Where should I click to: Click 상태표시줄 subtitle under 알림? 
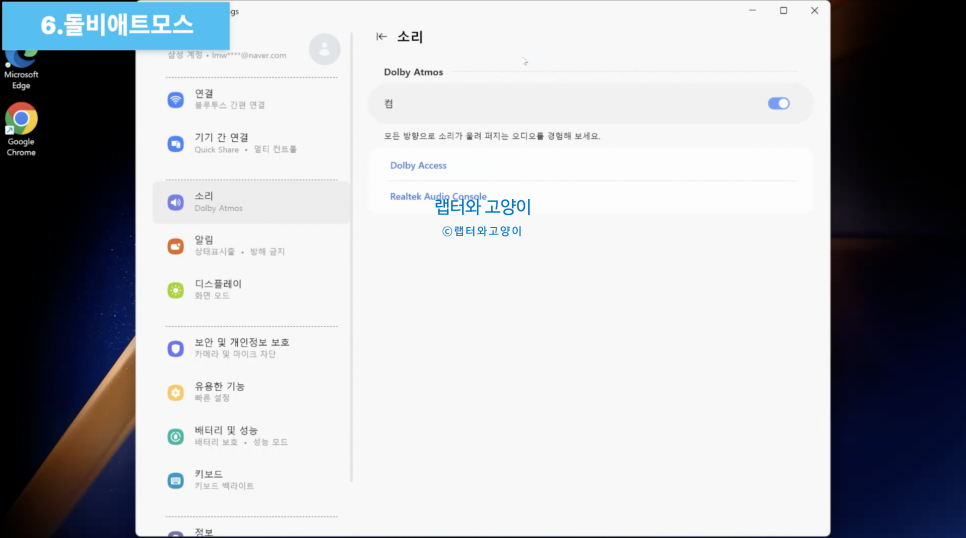click(x=214, y=252)
